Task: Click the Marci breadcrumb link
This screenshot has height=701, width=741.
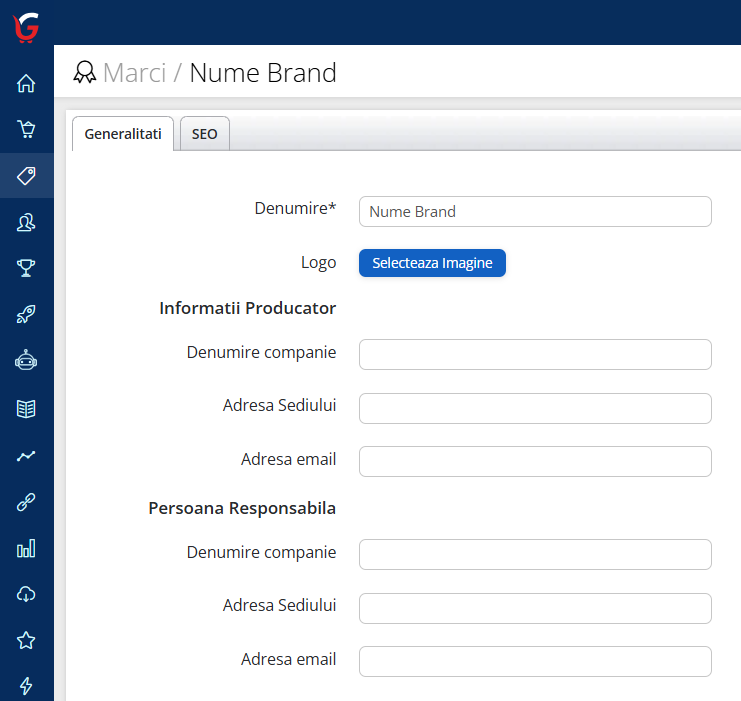Action: coord(134,73)
